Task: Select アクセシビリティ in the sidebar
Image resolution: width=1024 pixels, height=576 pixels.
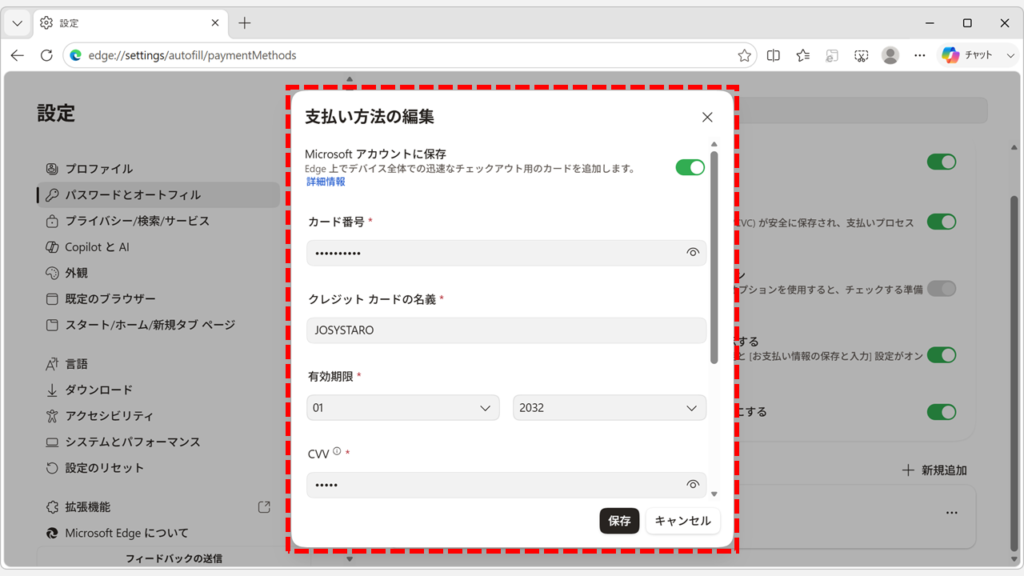Action: [159, 415]
